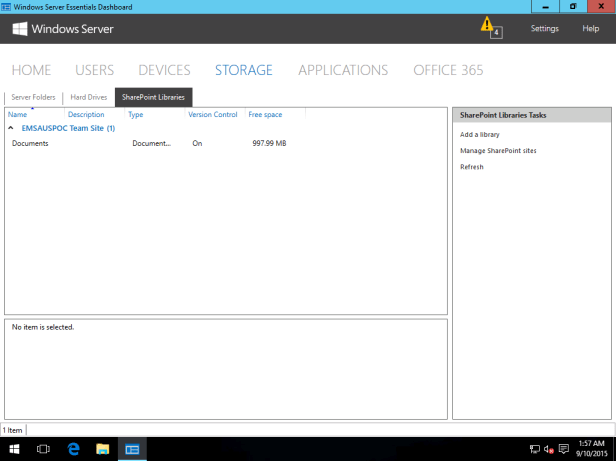Open Task View from the taskbar
This screenshot has width=616, height=461.
(x=43, y=450)
